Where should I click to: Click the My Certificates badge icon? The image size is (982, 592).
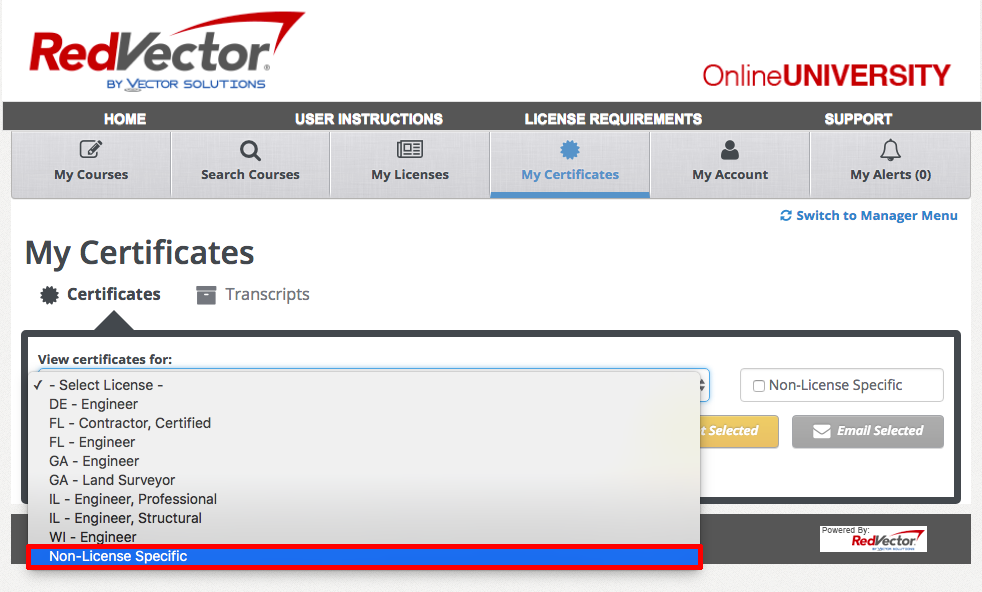(570, 150)
